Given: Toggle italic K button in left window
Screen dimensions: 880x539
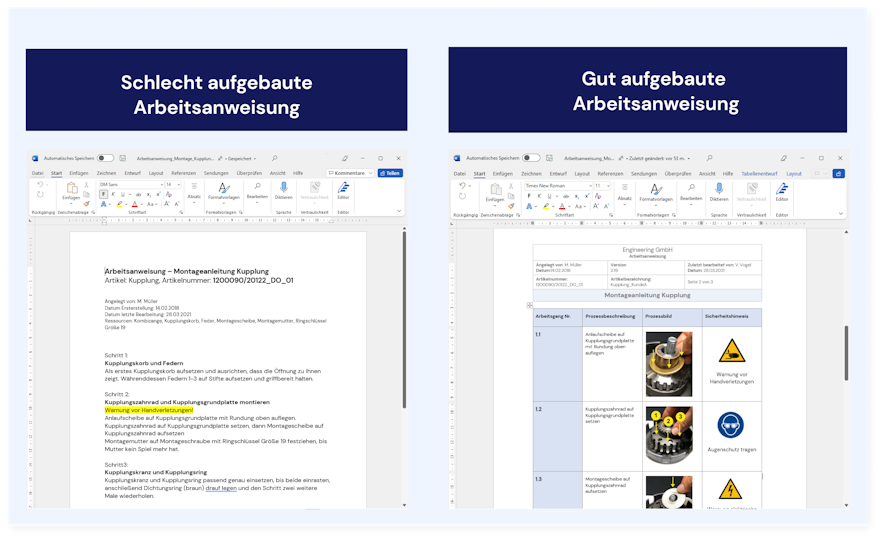Looking at the screenshot, I should 113,194.
